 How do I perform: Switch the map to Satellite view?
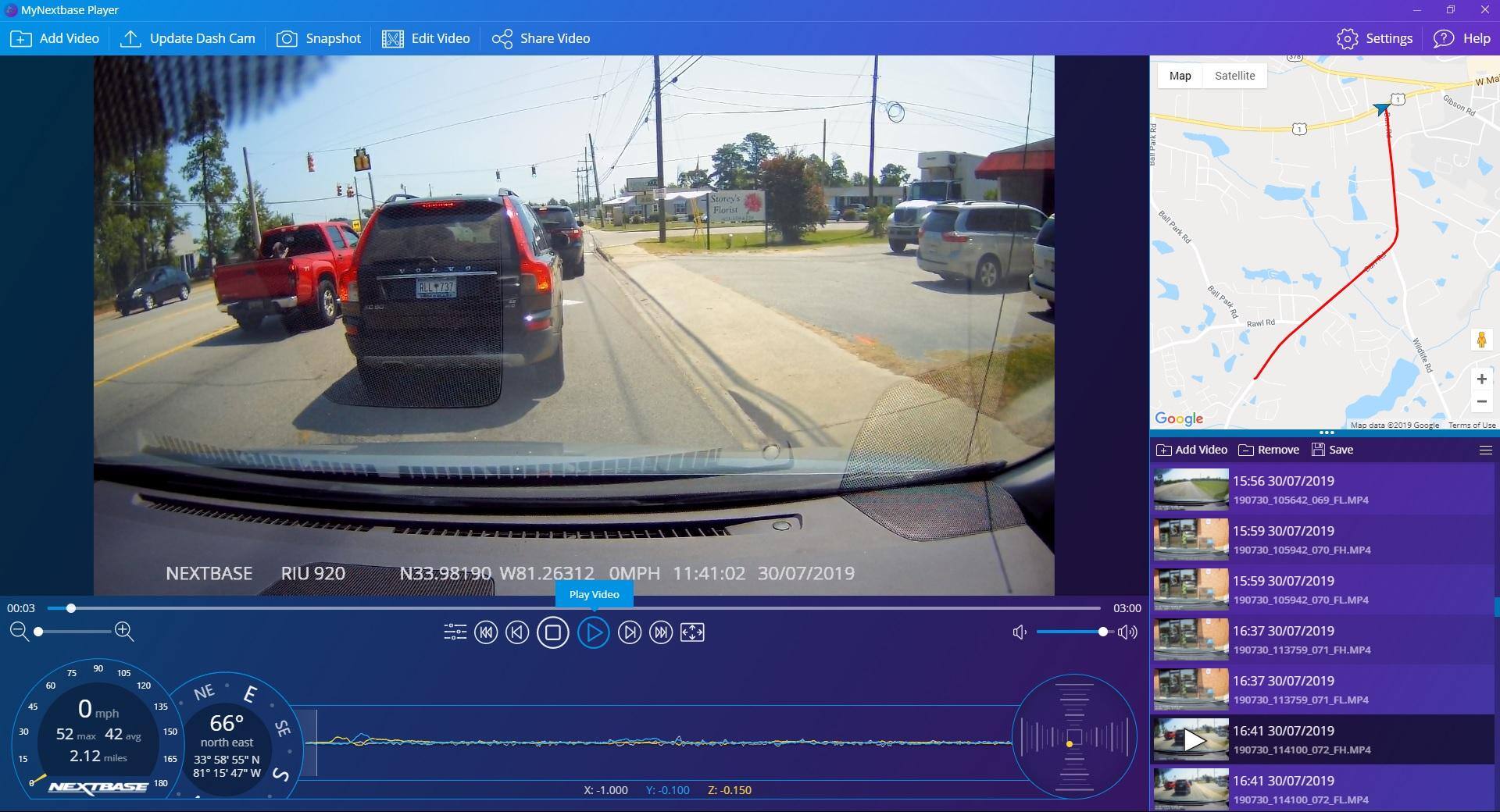[1234, 76]
